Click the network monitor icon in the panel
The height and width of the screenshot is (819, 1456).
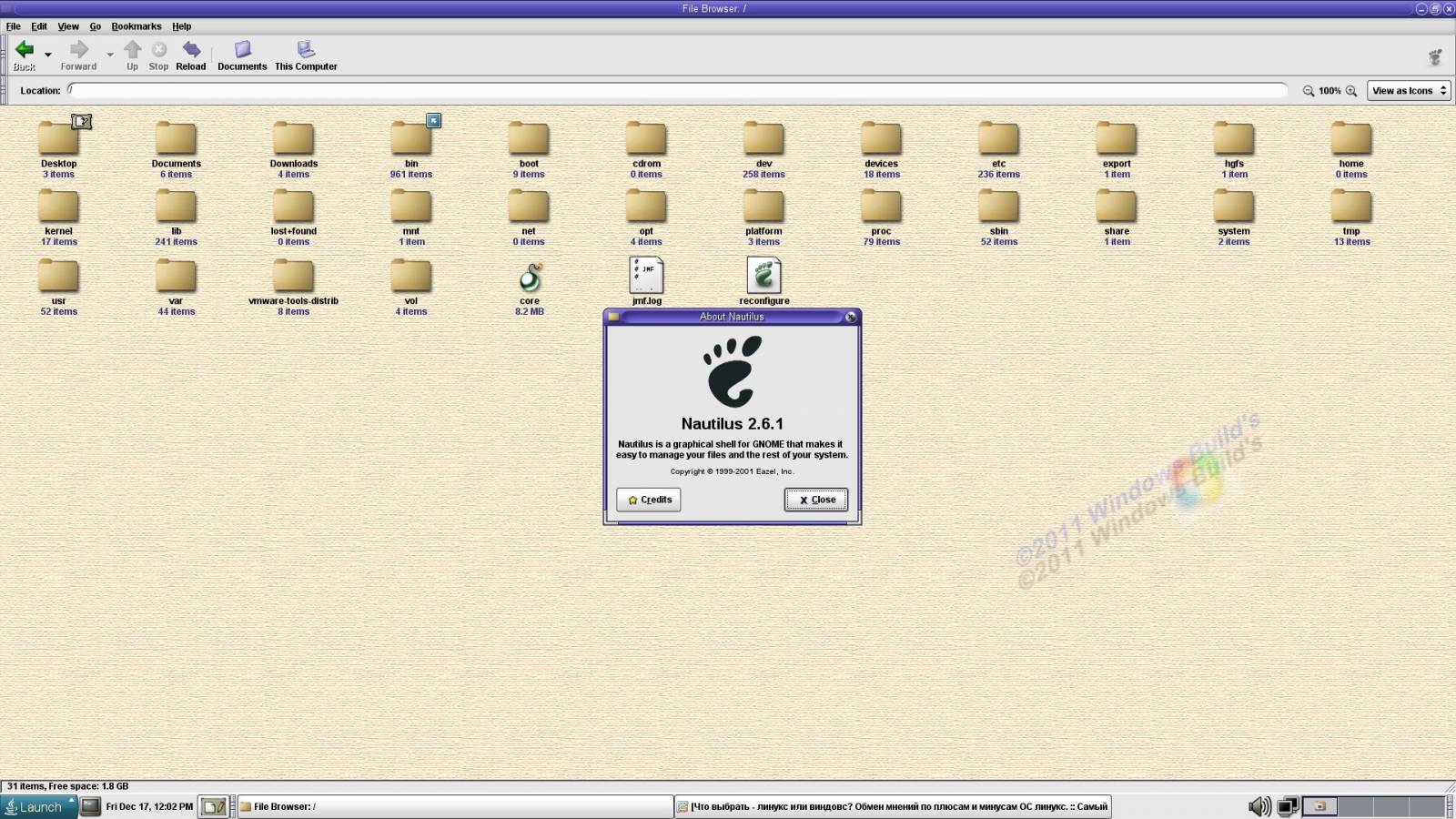pyautogui.click(x=1288, y=806)
